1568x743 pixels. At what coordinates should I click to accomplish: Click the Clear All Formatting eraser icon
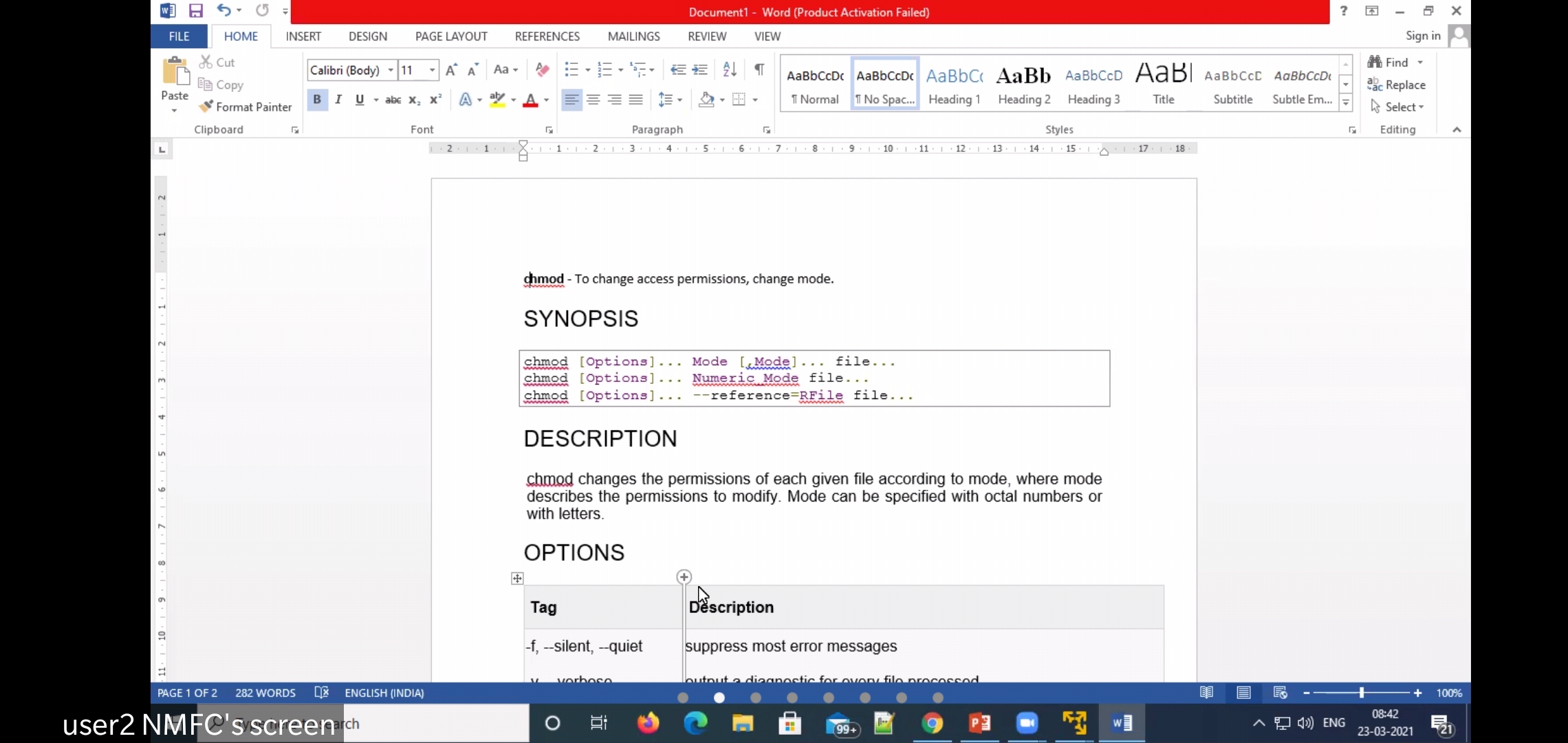click(x=542, y=69)
